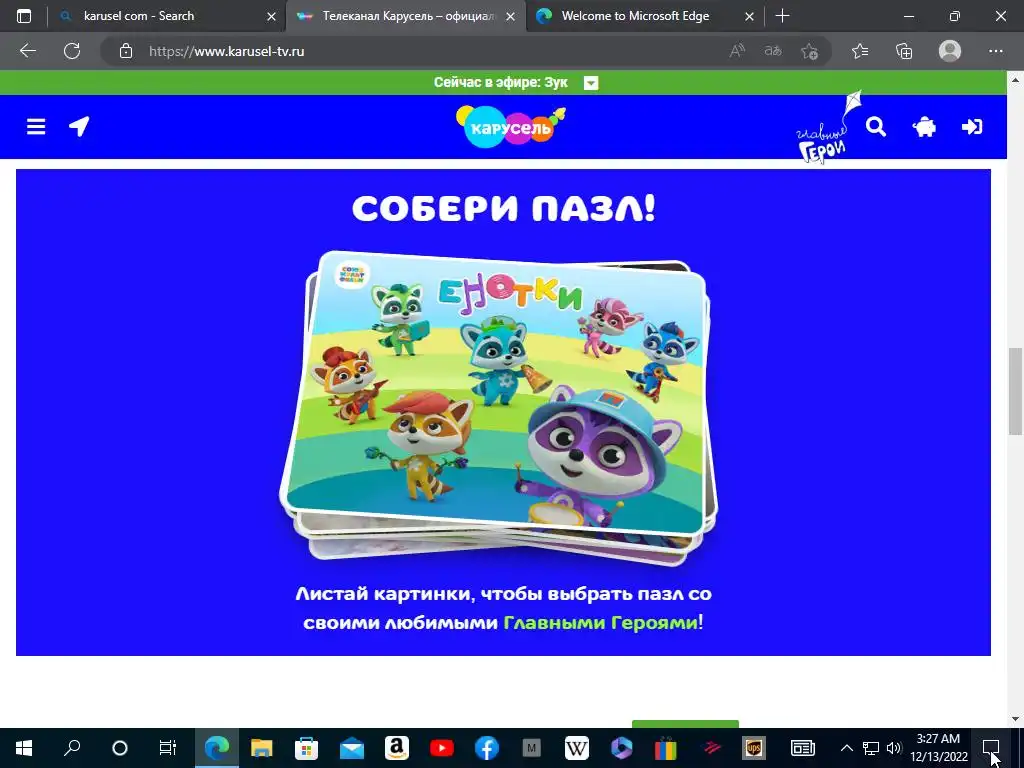Open volume control tray icon
The width and height of the screenshot is (1024, 768).
click(x=894, y=748)
